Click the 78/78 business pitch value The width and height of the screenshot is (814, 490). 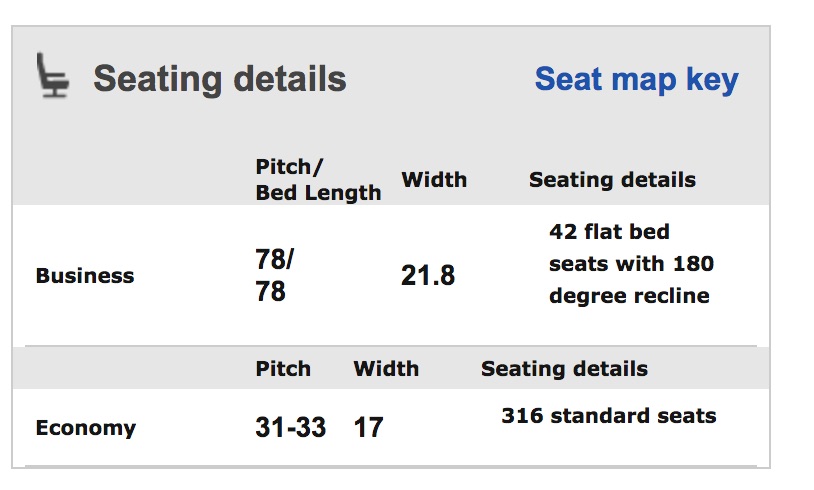[x=275, y=275]
